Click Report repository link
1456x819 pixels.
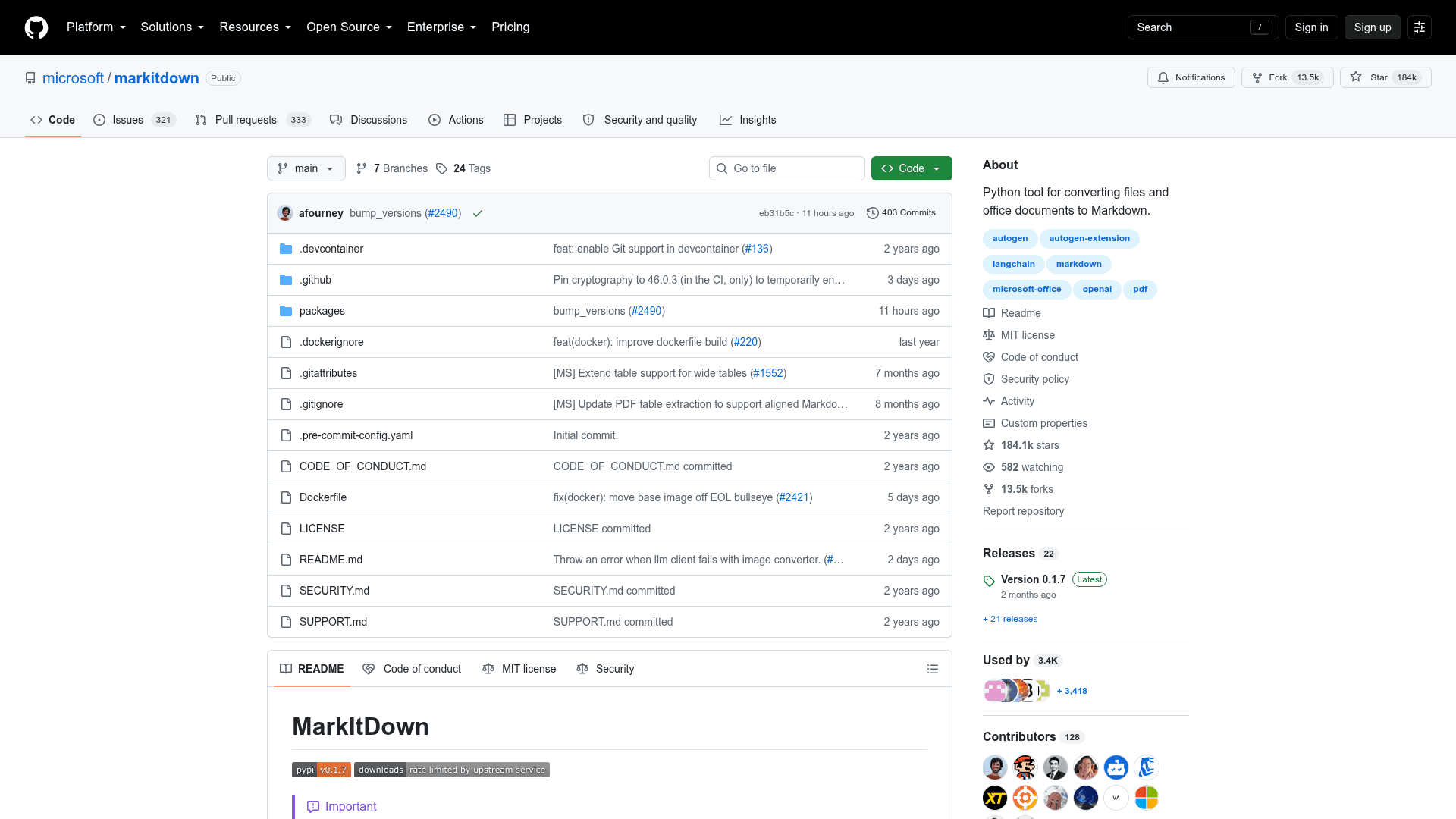coord(1023,511)
